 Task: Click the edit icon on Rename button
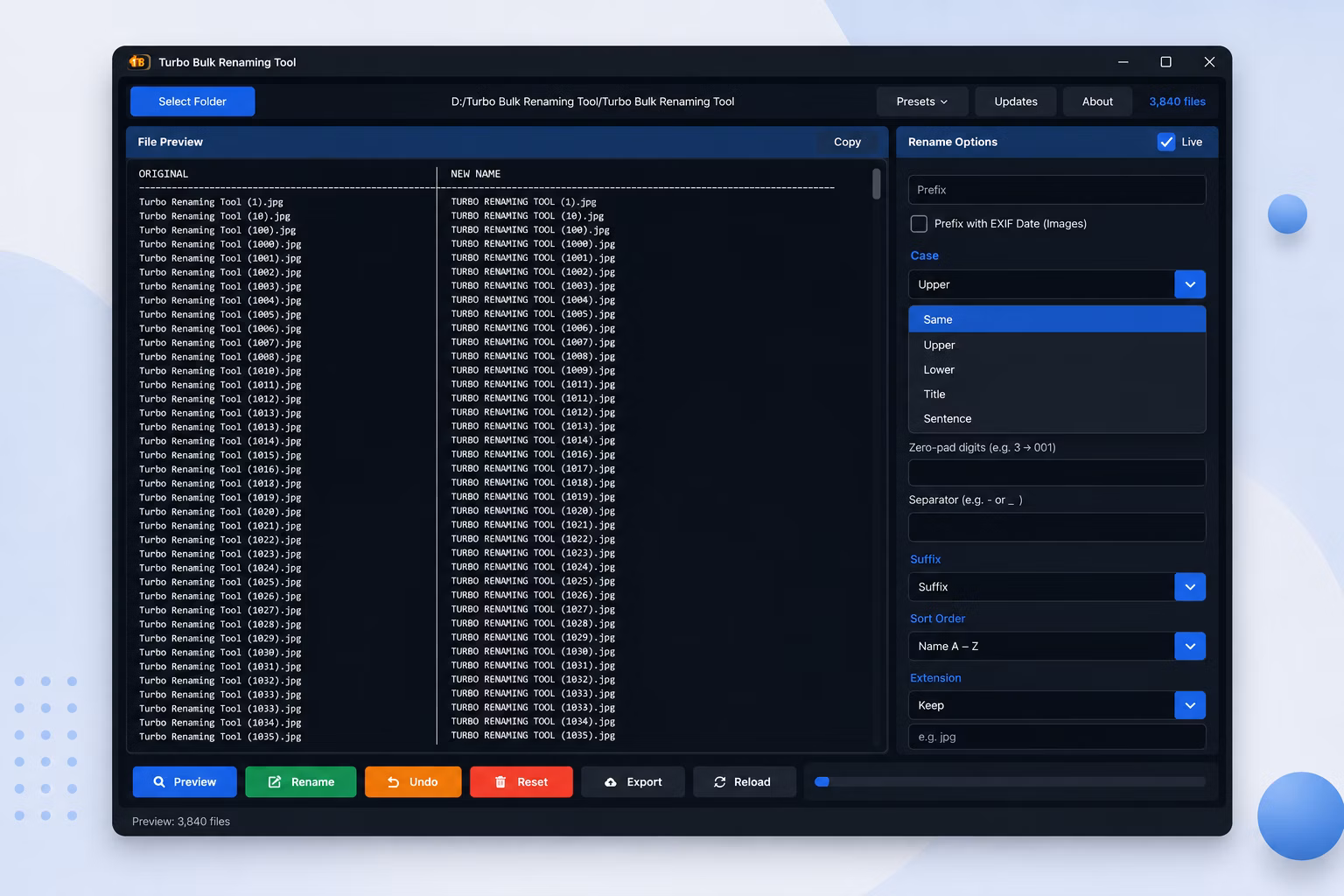point(274,782)
